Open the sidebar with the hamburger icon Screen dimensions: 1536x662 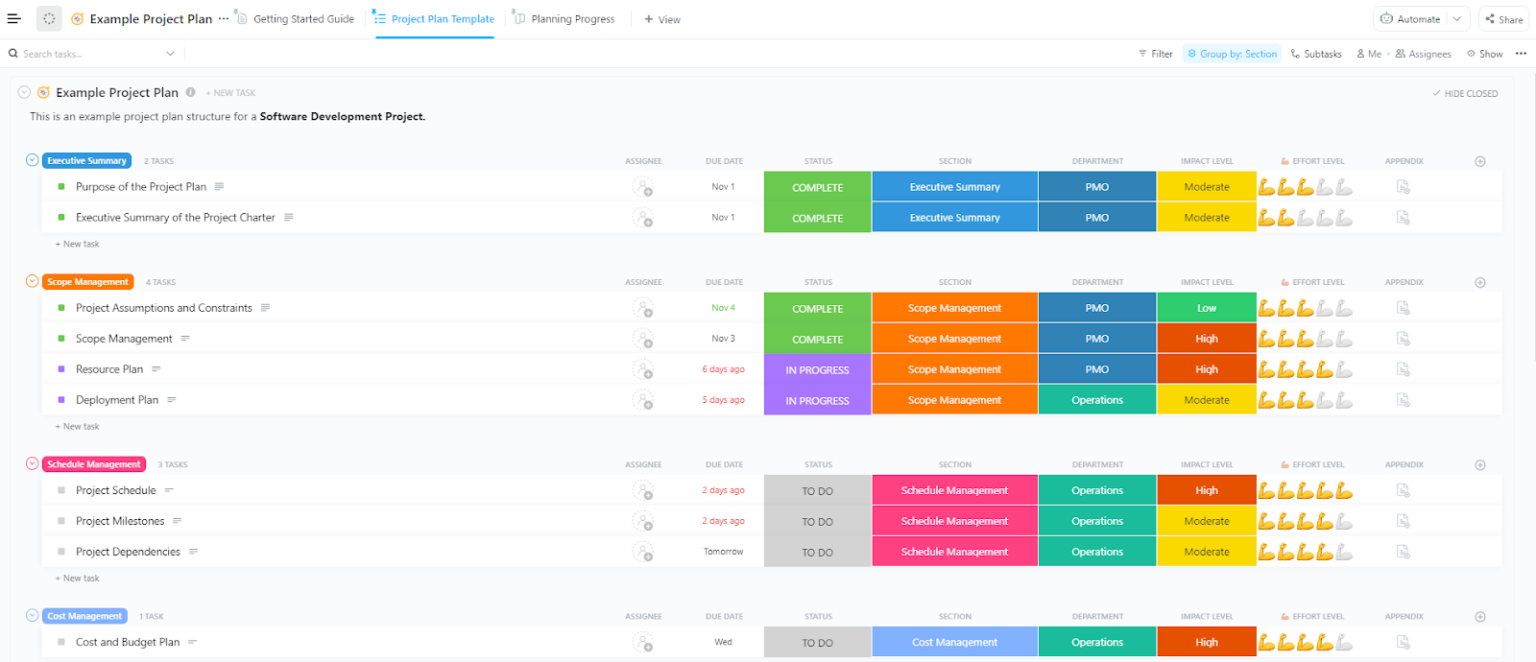click(x=14, y=18)
